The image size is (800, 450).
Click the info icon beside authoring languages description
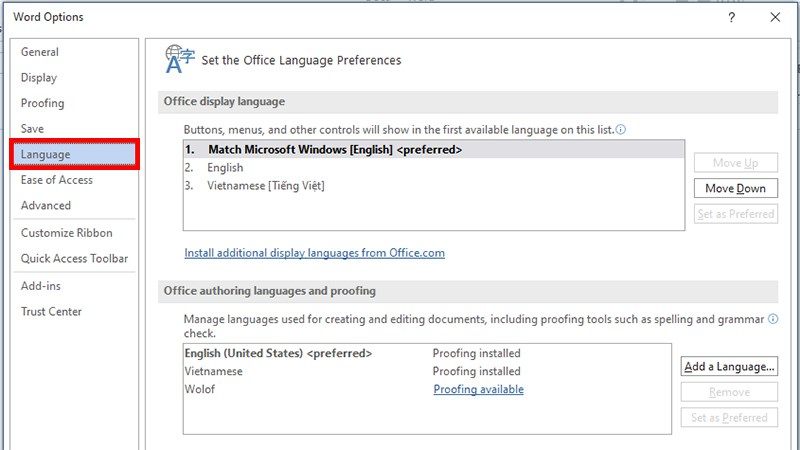(773, 319)
